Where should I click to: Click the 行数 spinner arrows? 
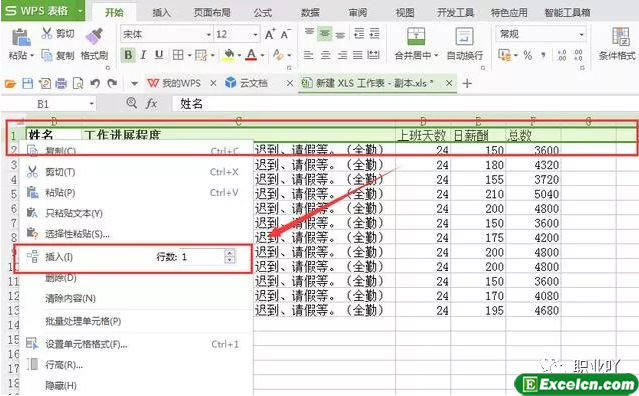(230, 257)
